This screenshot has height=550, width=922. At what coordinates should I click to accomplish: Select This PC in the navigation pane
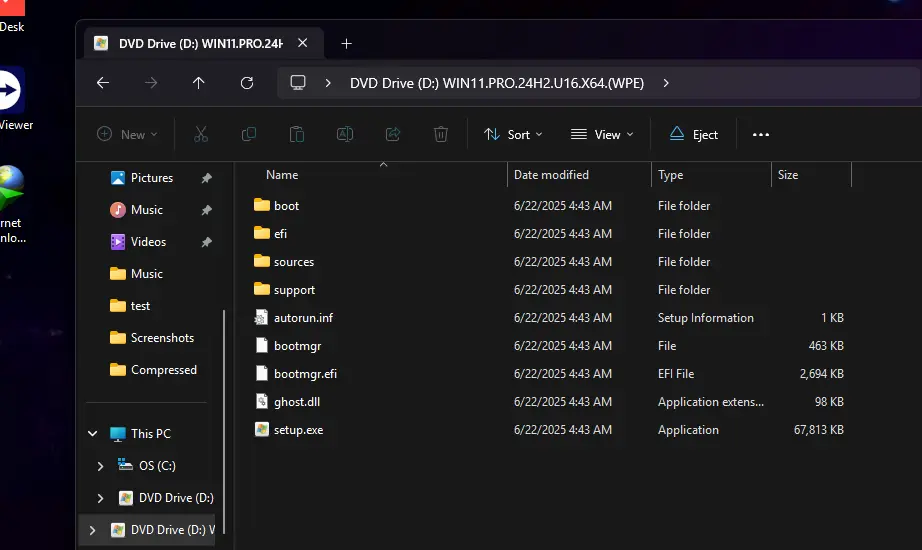151,434
